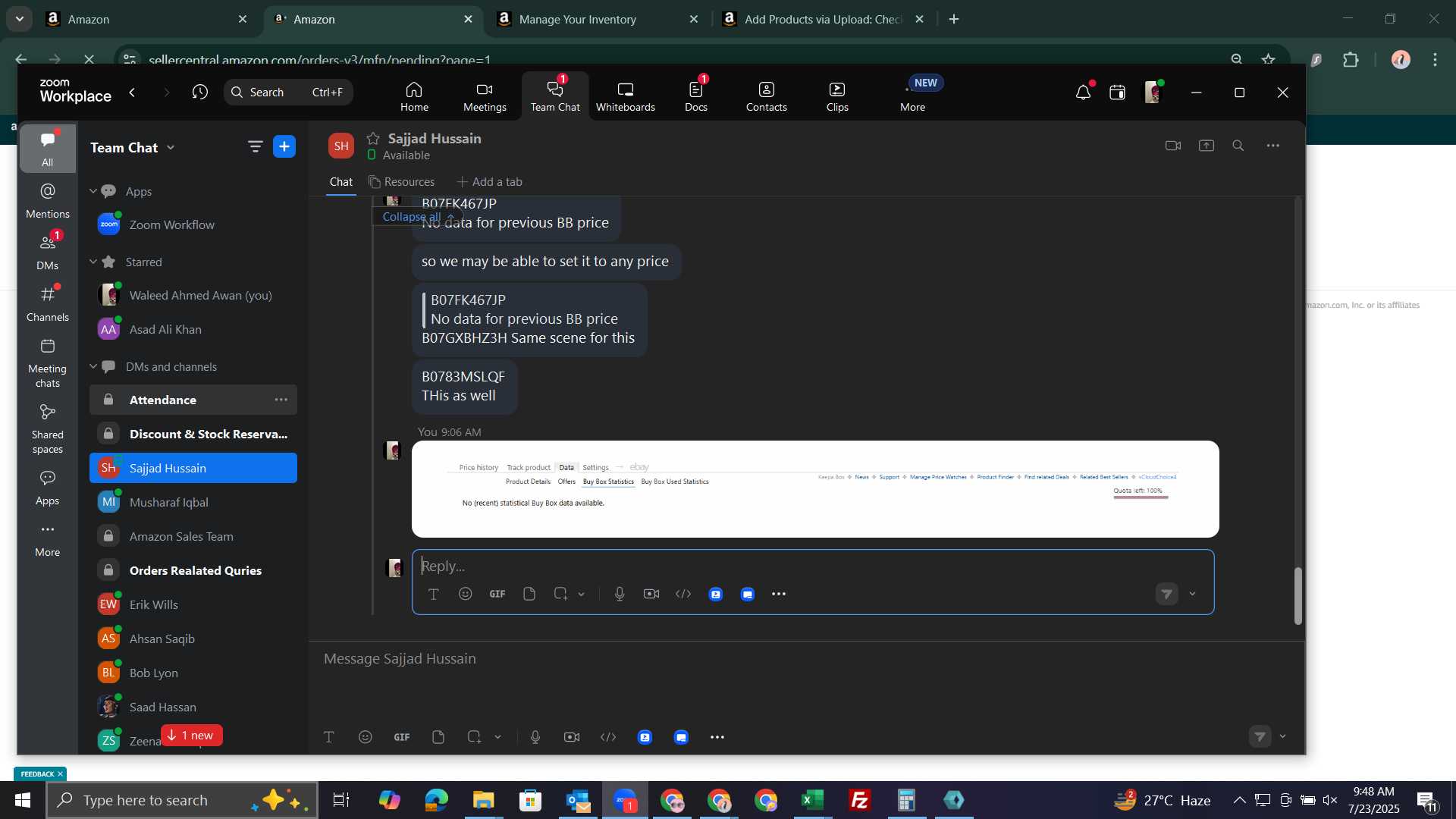The height and width of the screenshot is (819, 1456).
Task: Click the Reply text field
Action: 813,566
